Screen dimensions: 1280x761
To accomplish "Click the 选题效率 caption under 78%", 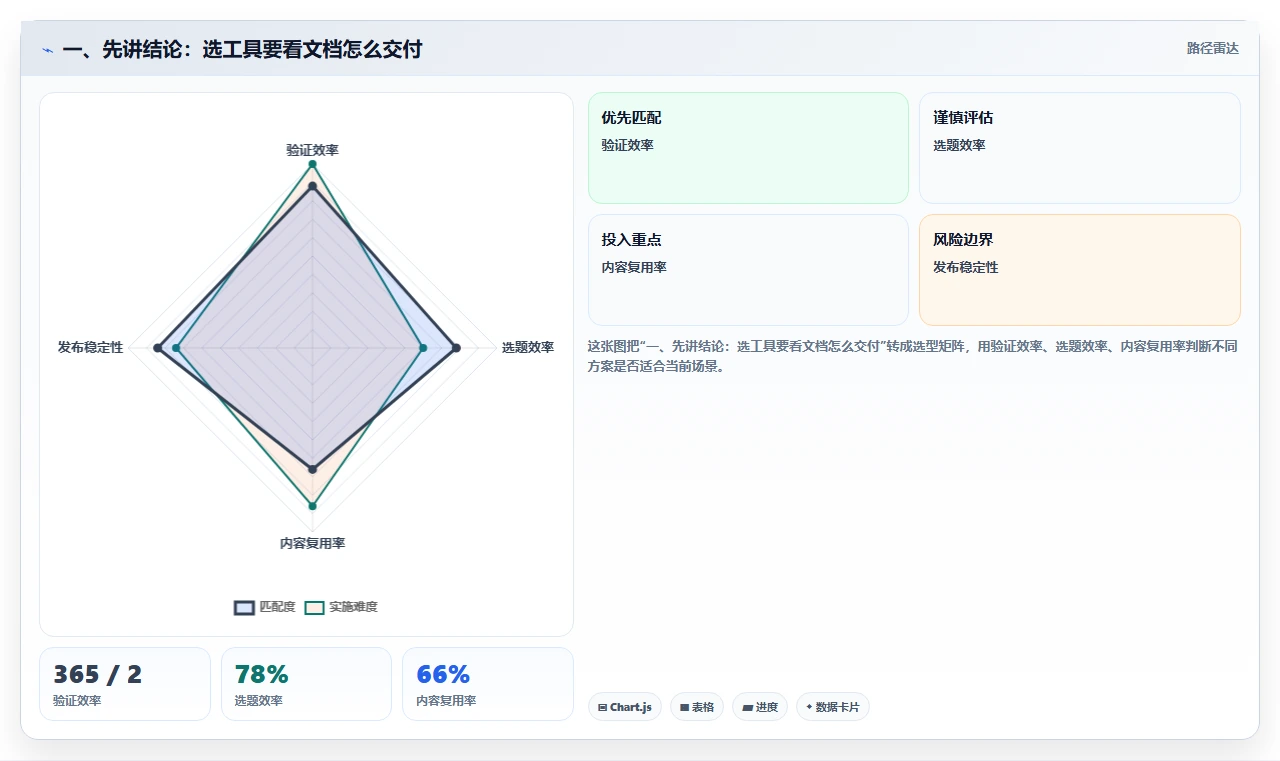I will [x=259, y=701].
